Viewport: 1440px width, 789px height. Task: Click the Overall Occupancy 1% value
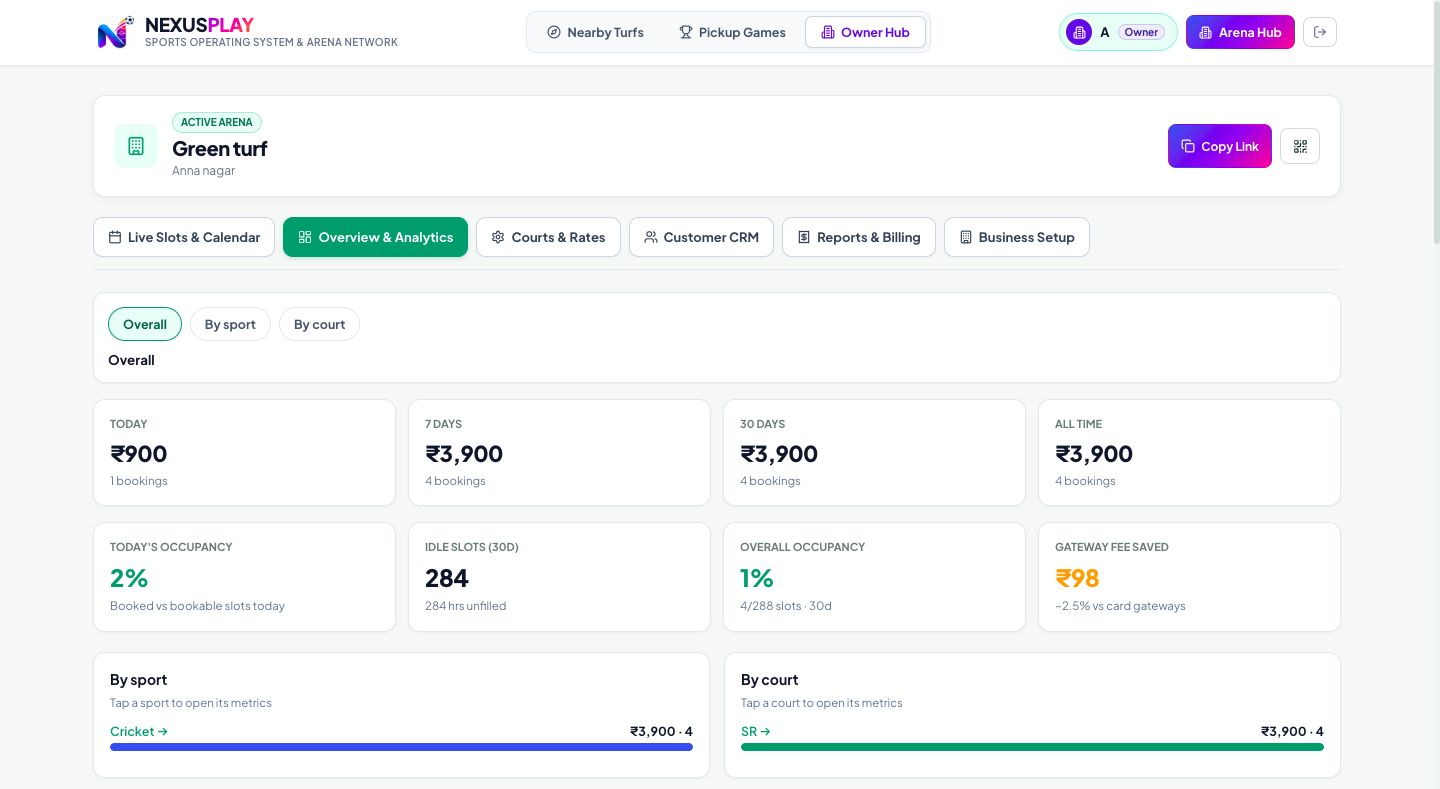click(x=757, y=578)
